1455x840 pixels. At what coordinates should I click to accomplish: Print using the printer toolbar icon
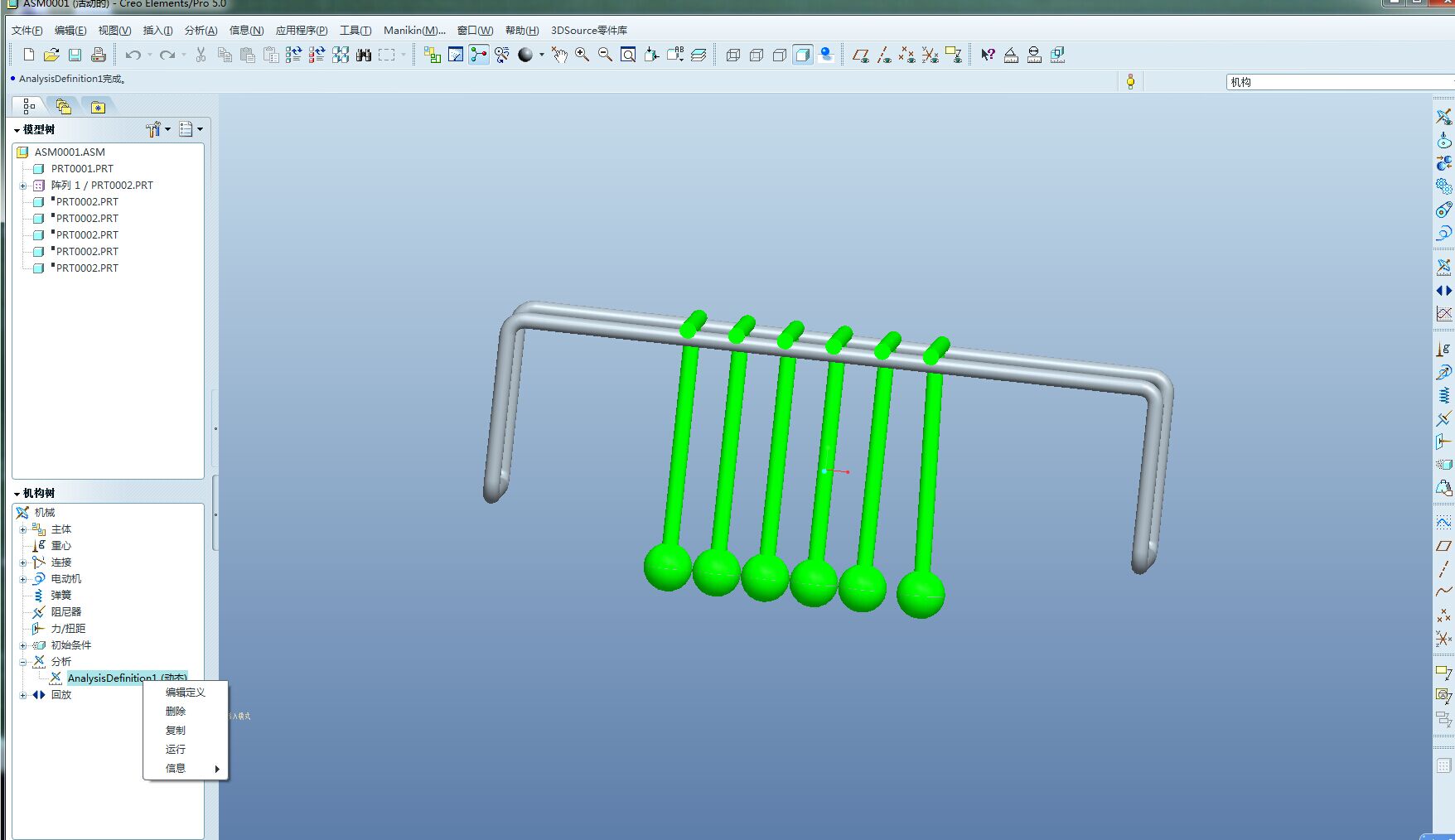coord(98,55)
